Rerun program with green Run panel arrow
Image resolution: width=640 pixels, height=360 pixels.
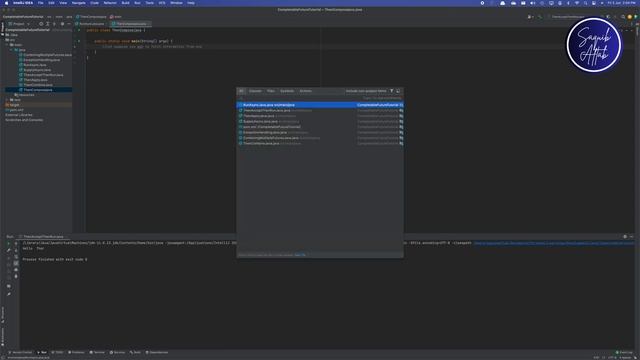[9, 244]
